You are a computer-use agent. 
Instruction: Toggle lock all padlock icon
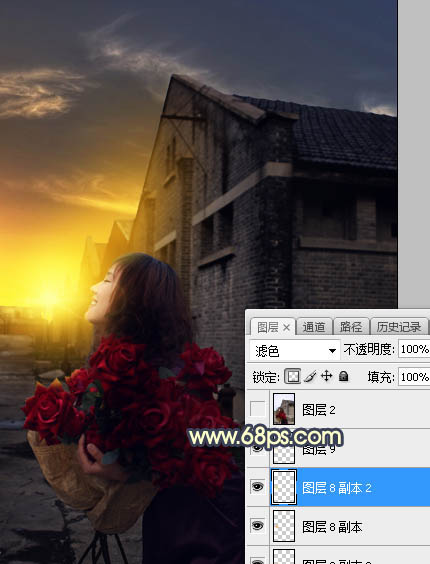click(344, 376)
